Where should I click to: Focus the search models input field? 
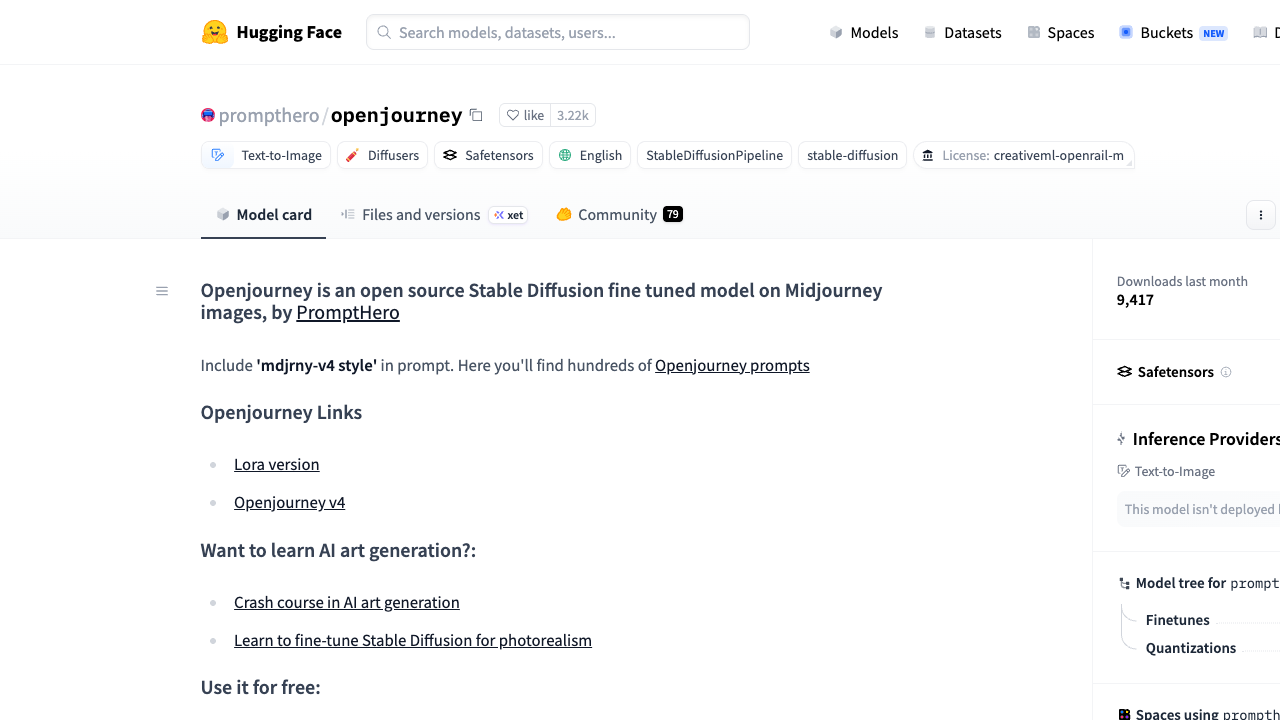pos(558,32)
